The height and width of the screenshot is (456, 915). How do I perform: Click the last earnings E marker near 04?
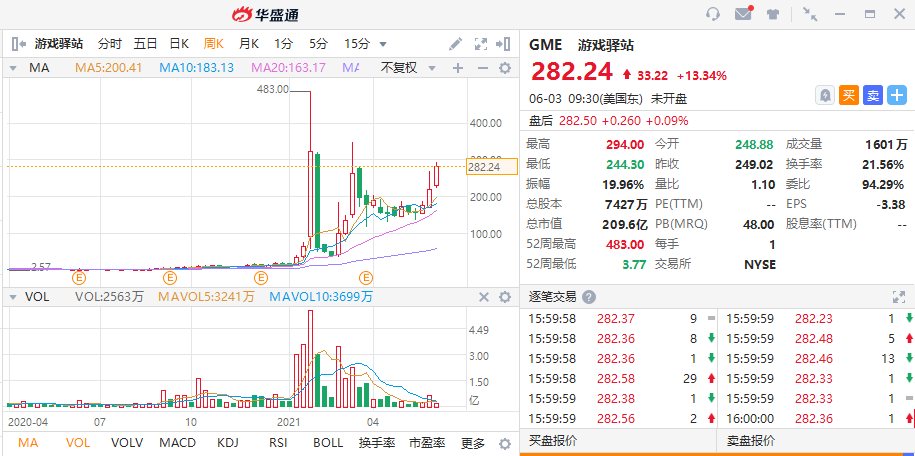click(x=366, y=277)
